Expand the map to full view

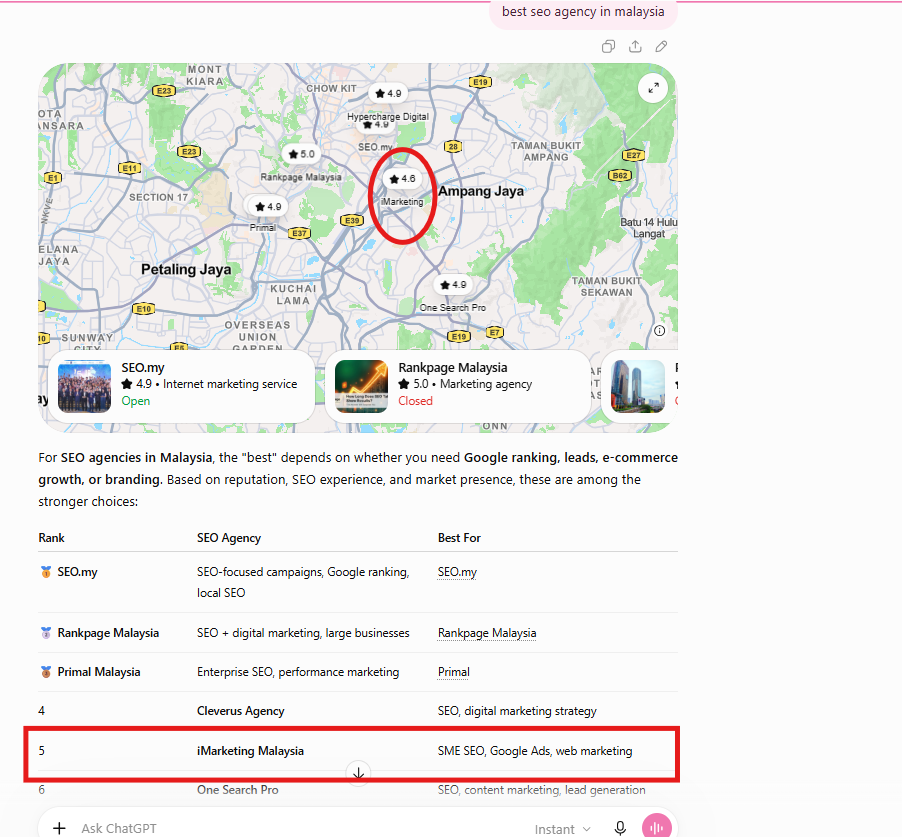[x=653, y=88]
